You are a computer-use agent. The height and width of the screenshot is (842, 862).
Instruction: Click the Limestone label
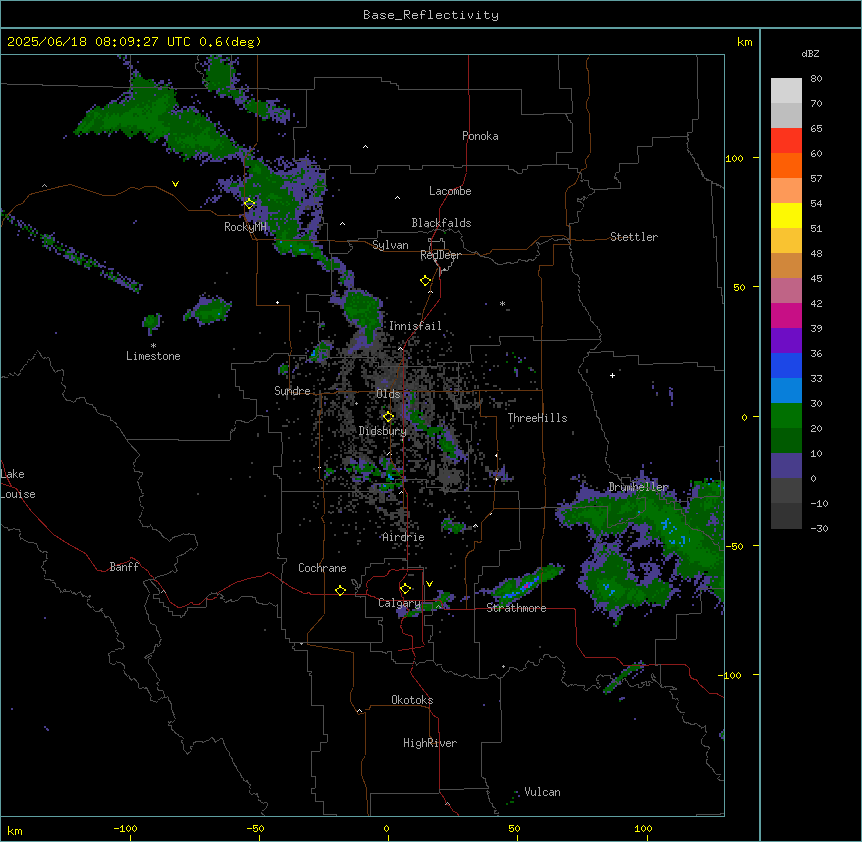coord(153,356)
